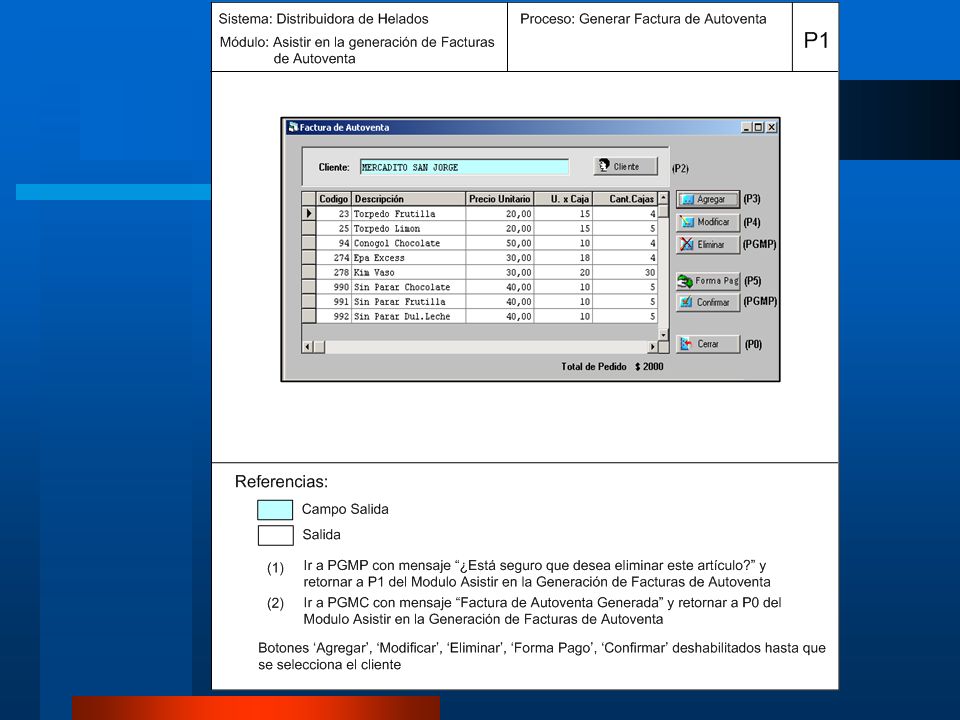Click the grid's vertical scrollbar down arrow
The height and width of the screenshot is (720, 960).
(663, 335)
